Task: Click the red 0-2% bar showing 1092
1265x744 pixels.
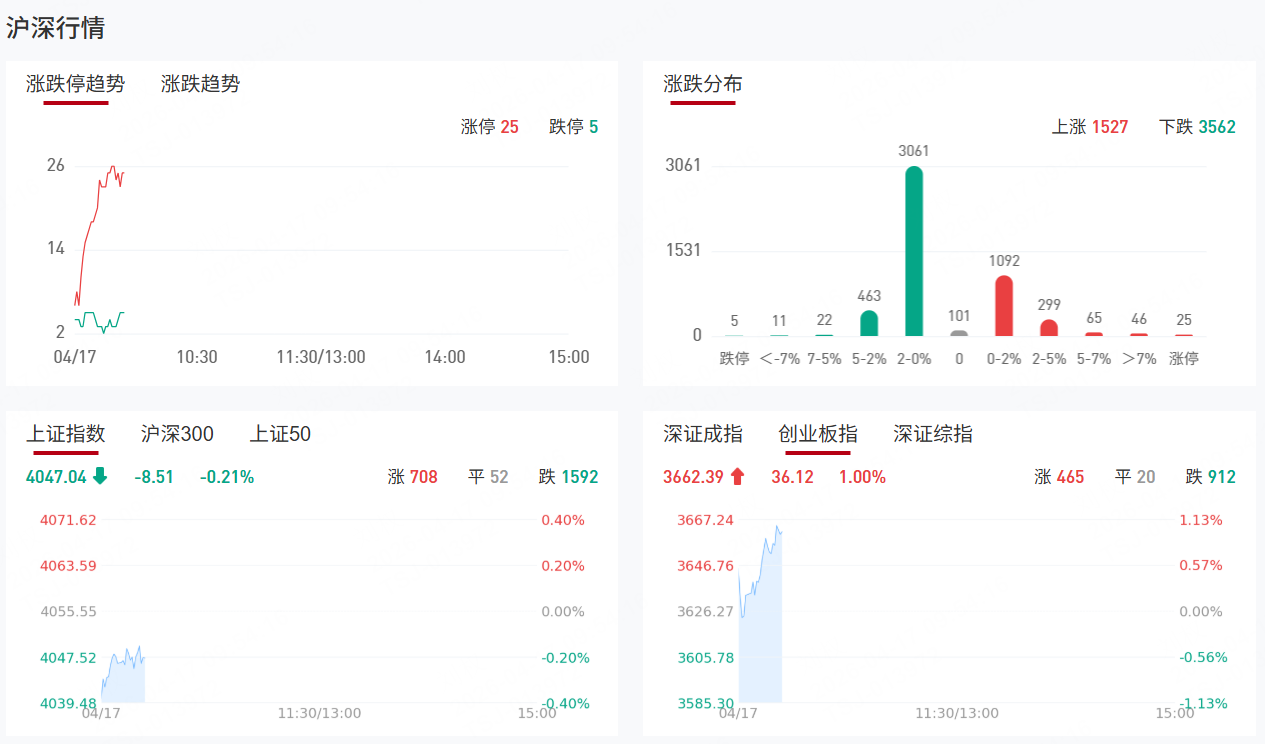Action: pos(1004,306)
